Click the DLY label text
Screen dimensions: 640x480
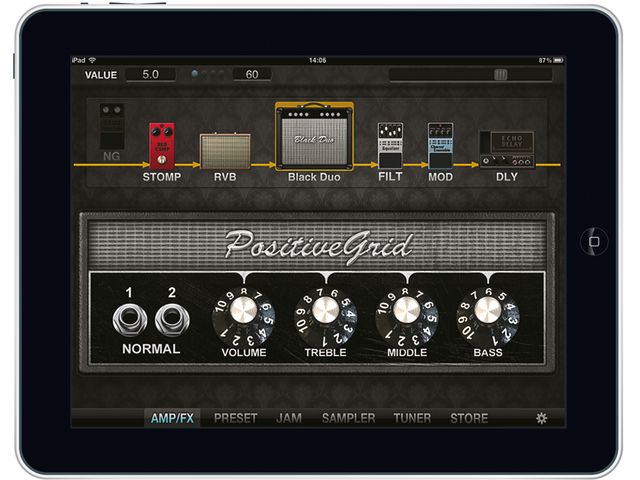tap(507, 177)
